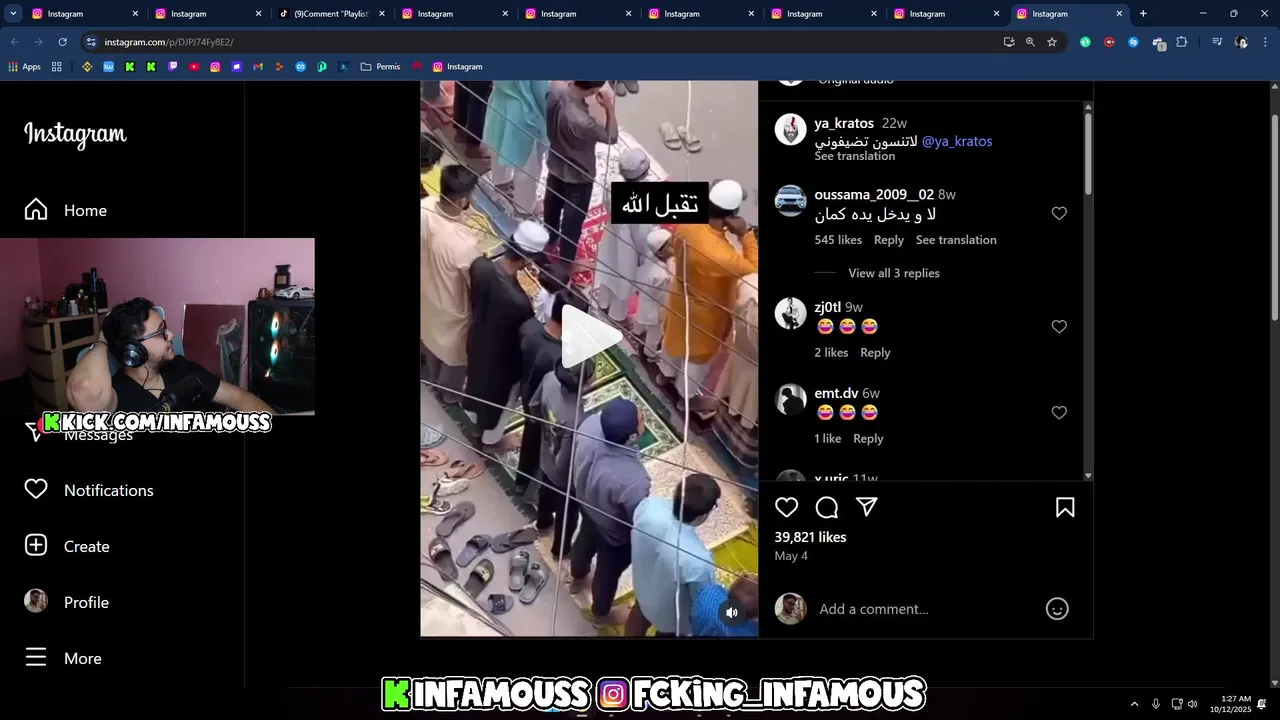The height and width of the screenshot is (720, 1280).
Task: Open site information icon in address bar
Action: [91, 42]
